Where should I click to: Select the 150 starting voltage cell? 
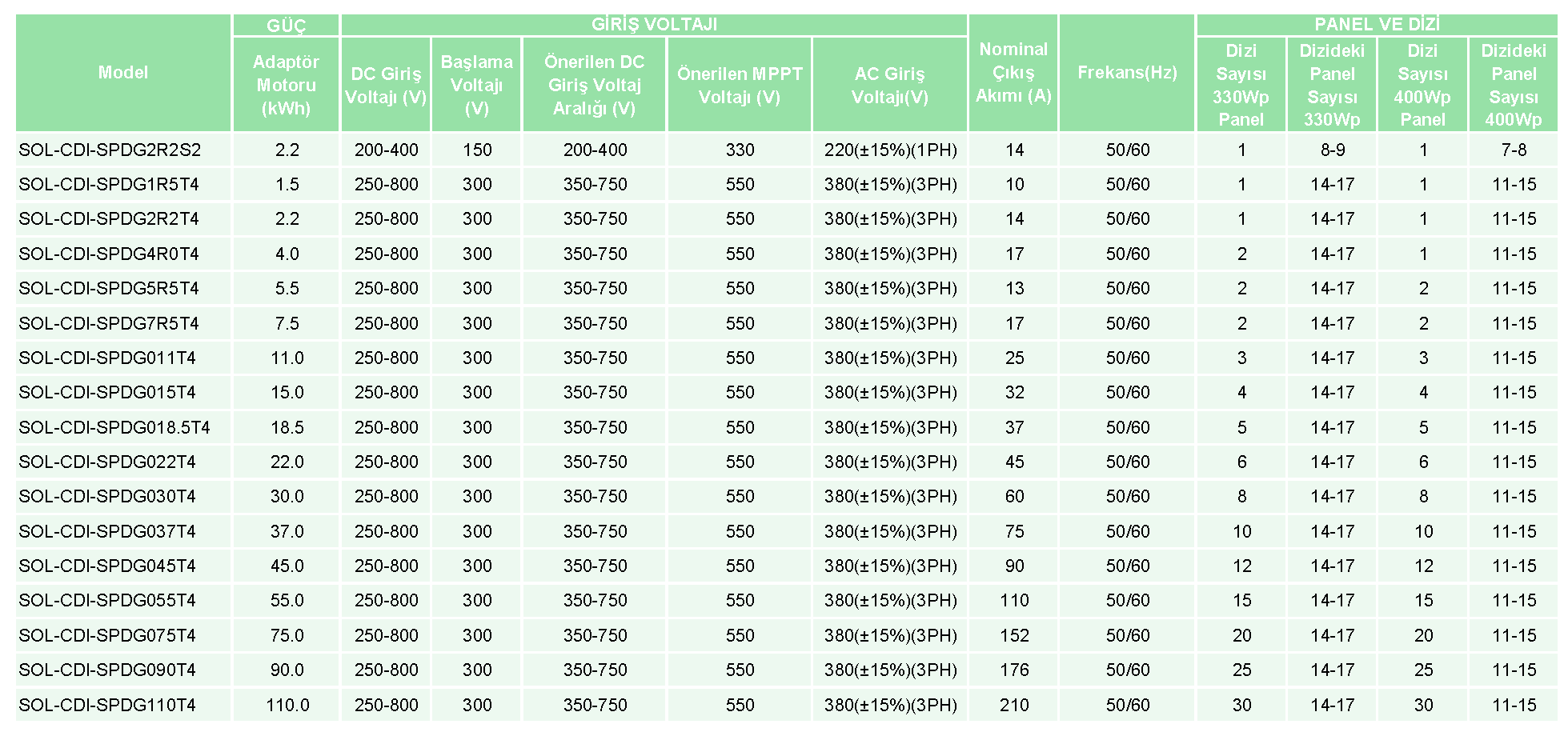pos(477,150)
